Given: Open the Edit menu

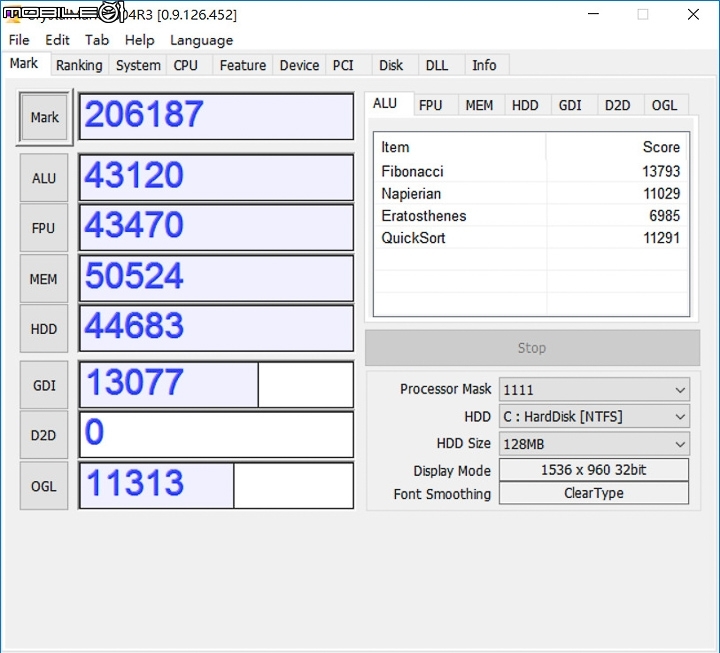Looking at the screenshot, I should tap(57, 40).
